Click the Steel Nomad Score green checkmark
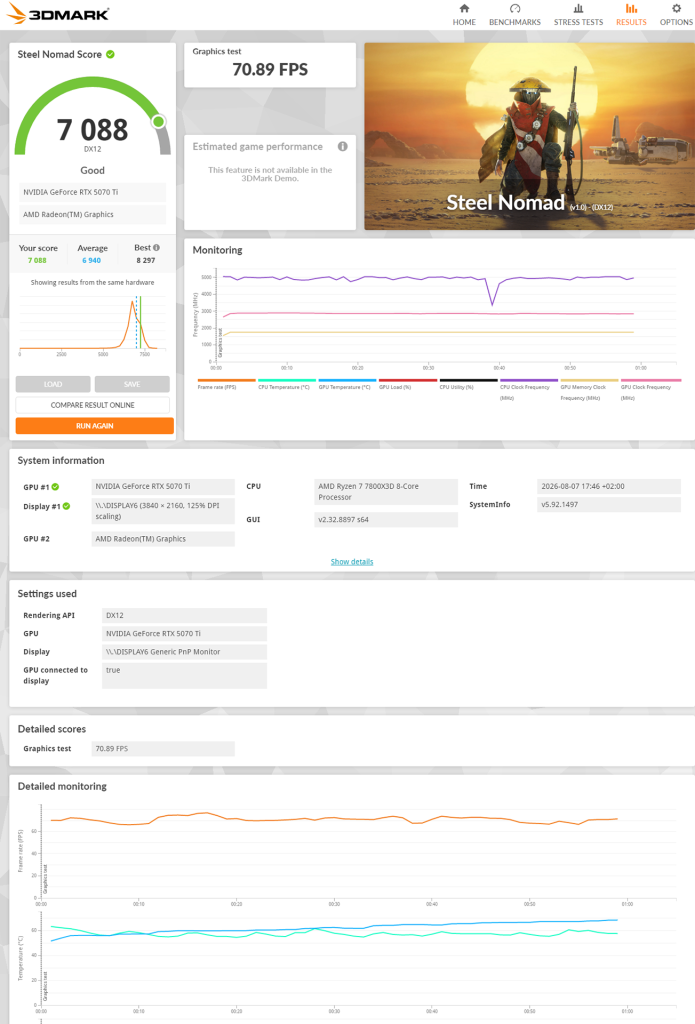This screenshot has height=1024, width=695. [110, 54]
